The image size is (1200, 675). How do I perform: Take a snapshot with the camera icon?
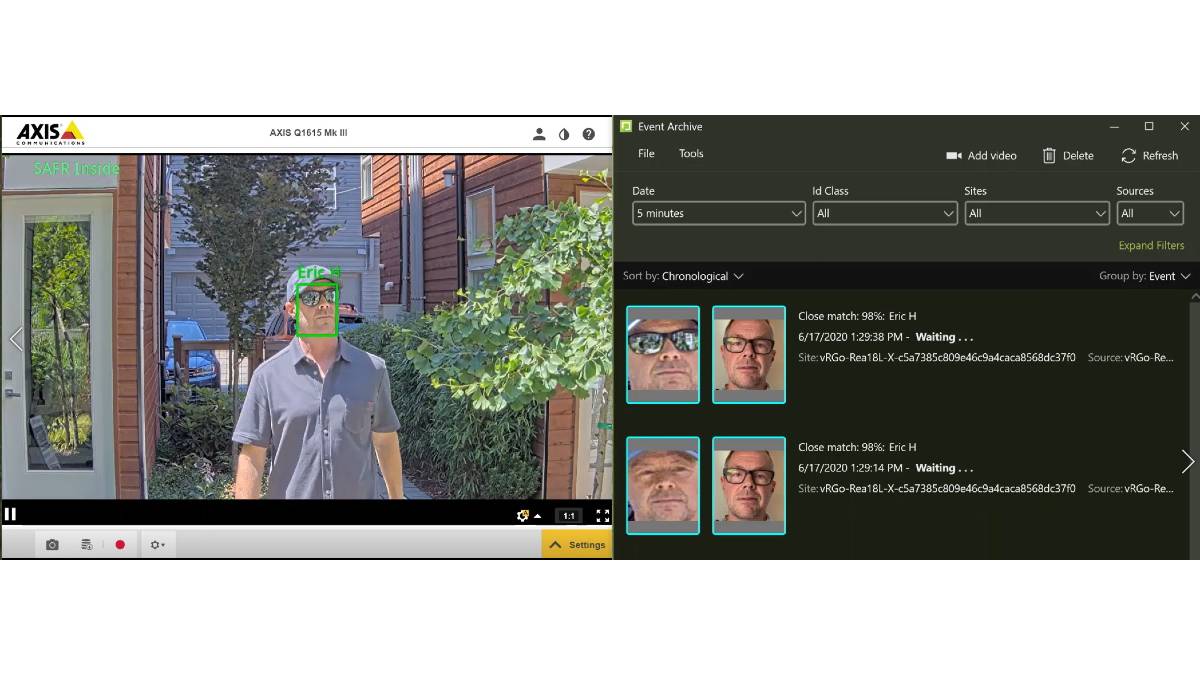tap(52, 545)
